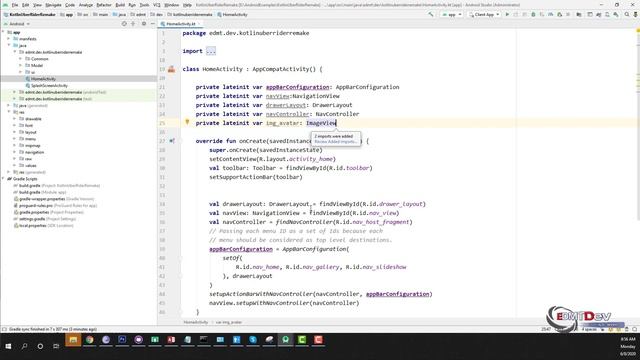Open the SDK Manager icon
Screen dimensions: 640x360
[x=616, y=14]
